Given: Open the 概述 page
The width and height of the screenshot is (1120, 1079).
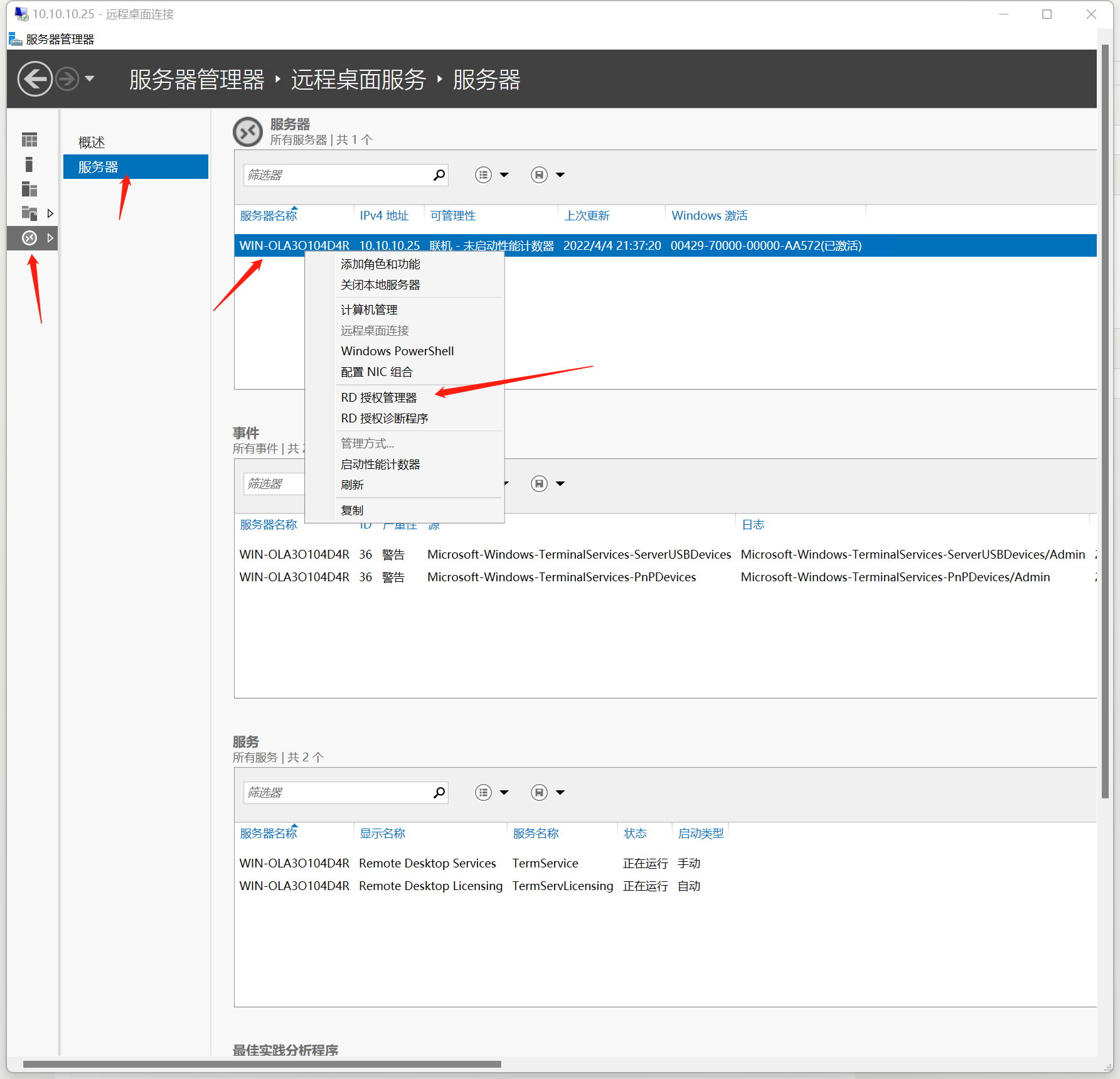Looking at the screenshot, I should tap(92, 142).
